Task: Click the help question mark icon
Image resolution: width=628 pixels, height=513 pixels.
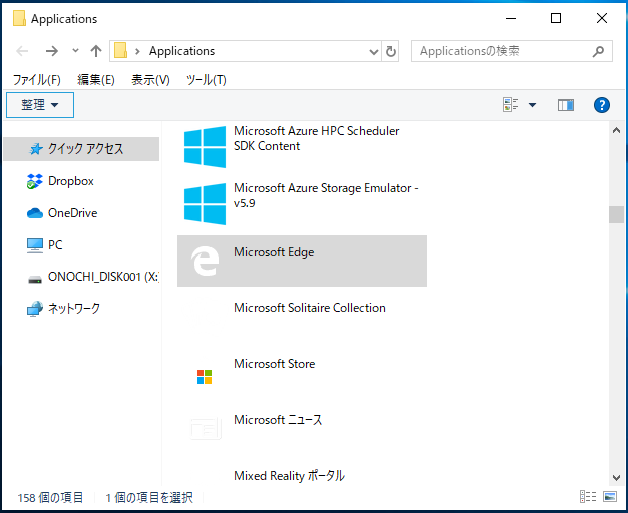Action: click(602, 105)
